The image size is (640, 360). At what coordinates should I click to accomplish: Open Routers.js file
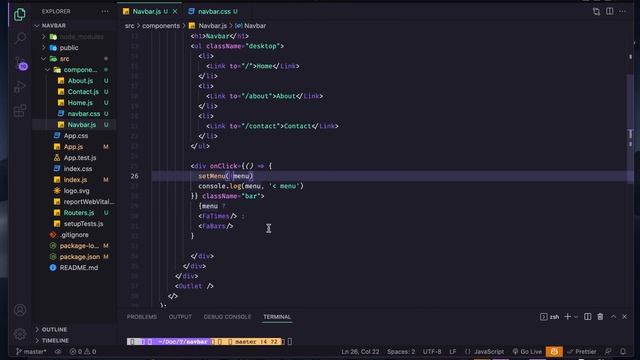tap(78, 213)
